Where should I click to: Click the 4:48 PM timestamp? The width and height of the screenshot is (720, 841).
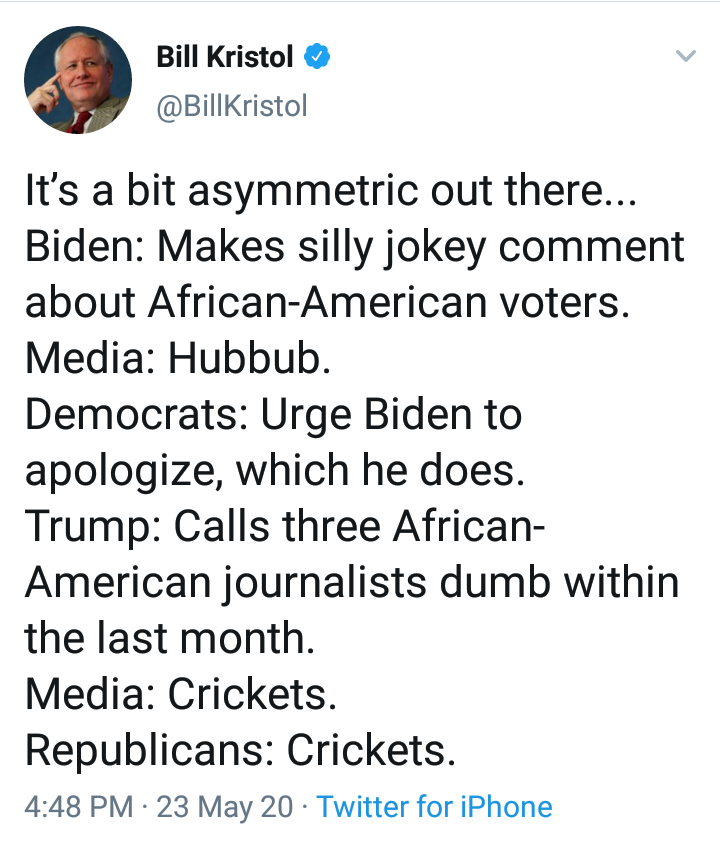click(x=78, y=807)
